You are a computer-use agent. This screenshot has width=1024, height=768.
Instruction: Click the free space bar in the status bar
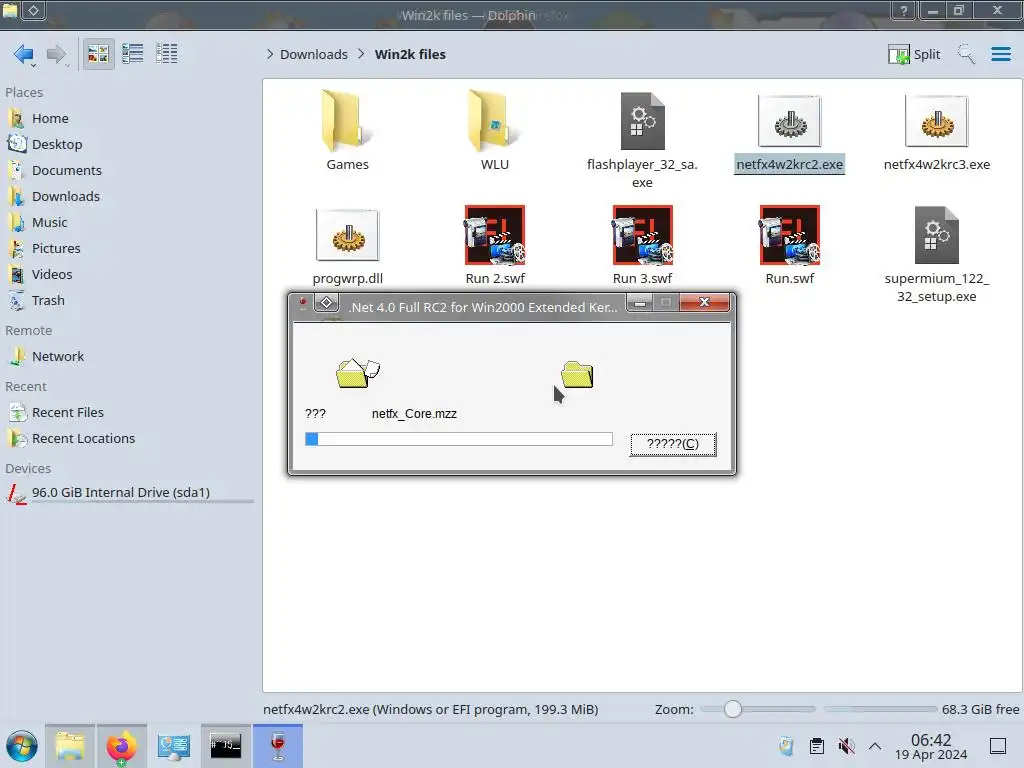click(x=880, y=709)
